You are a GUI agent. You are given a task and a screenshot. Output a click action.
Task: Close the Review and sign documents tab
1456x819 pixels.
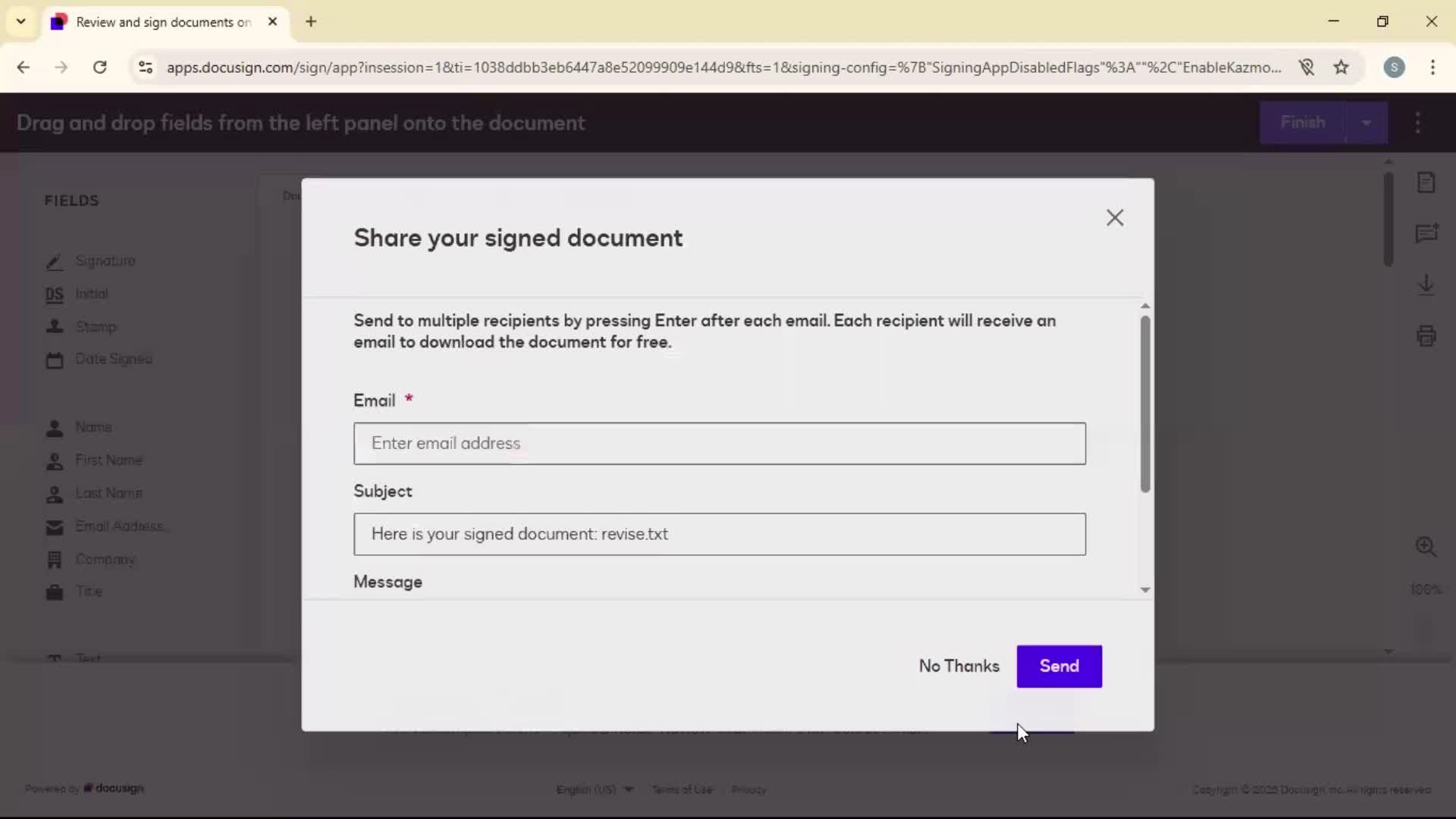pos(272,22)
